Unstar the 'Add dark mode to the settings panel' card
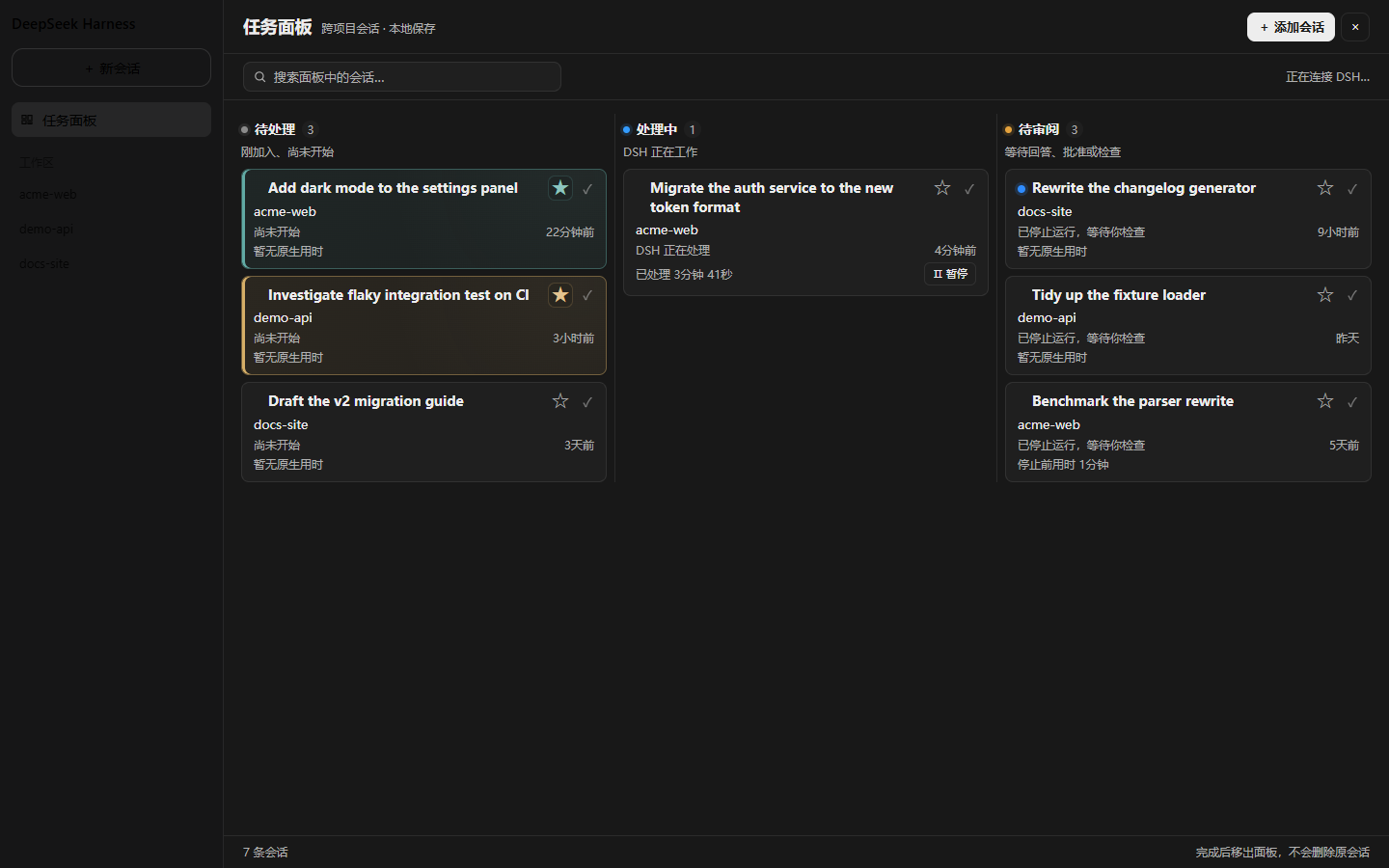 click(x=560, y=188)
